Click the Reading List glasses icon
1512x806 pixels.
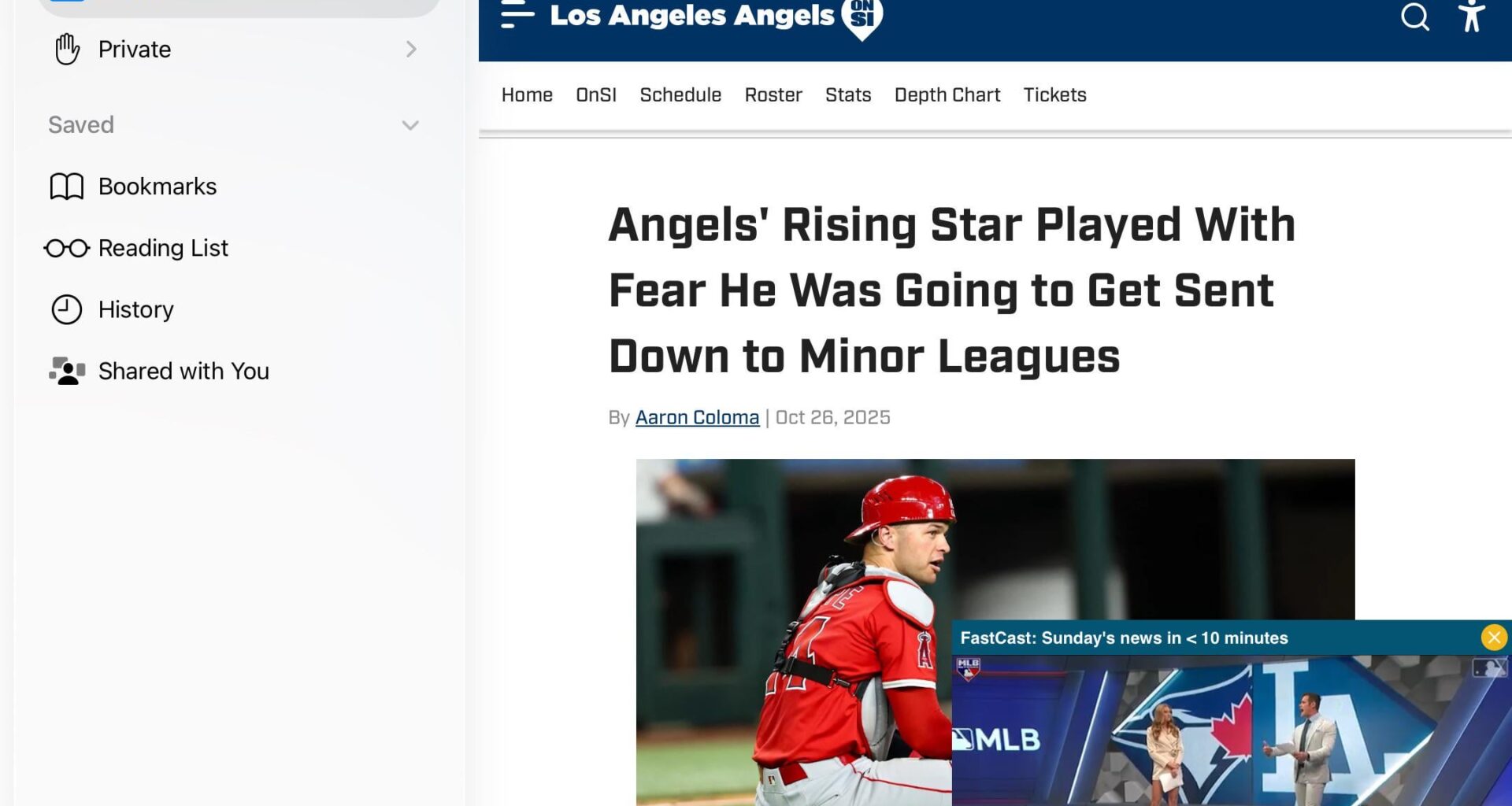[67, 249]
